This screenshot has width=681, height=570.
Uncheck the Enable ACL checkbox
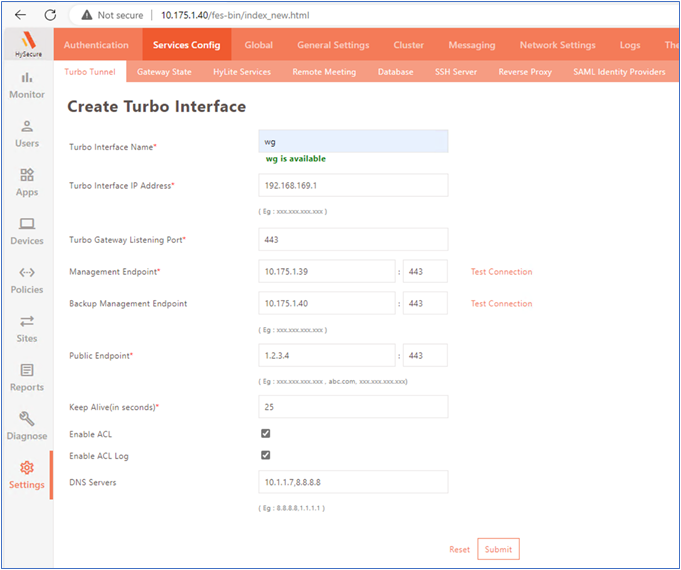click(x=265, y=434)
